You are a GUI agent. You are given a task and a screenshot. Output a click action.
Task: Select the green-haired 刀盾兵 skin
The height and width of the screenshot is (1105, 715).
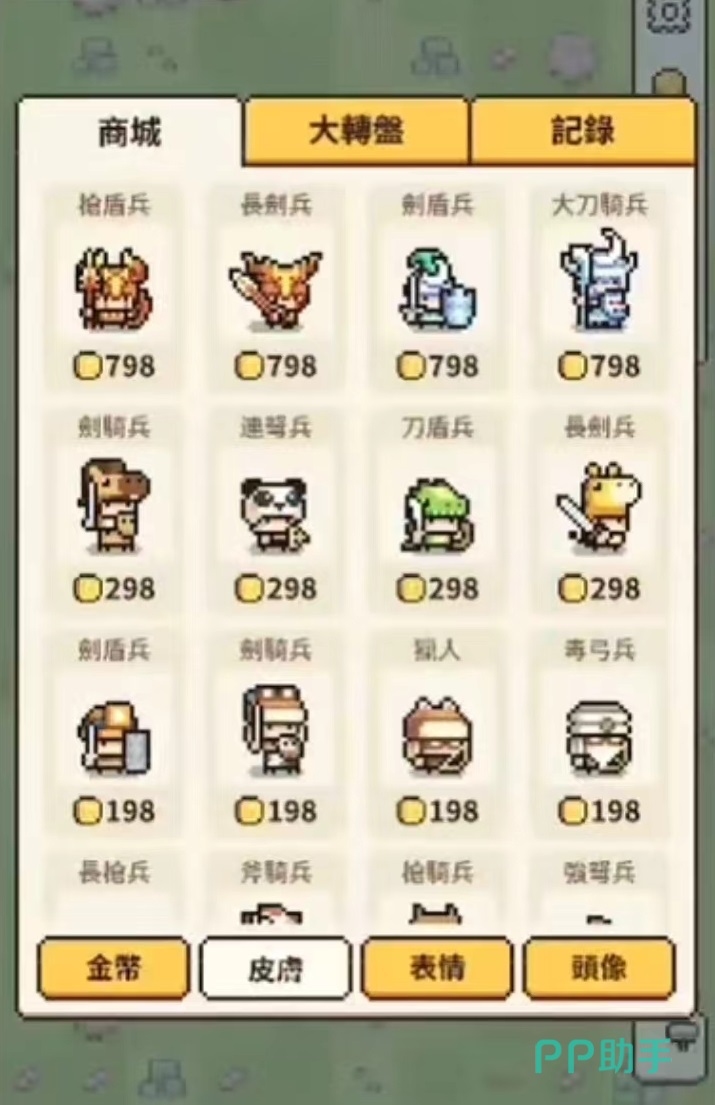437,510
